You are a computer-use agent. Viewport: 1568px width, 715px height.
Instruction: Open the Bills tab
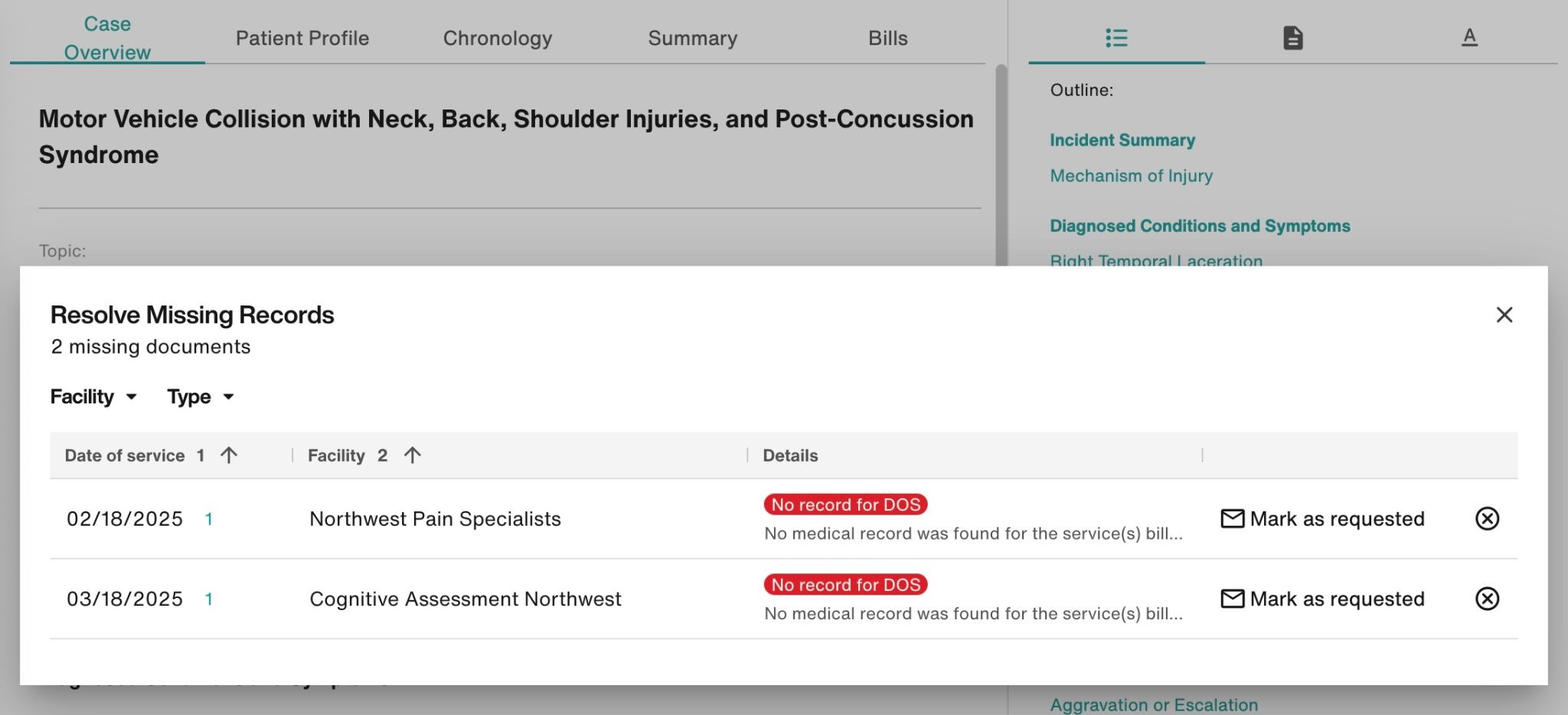coord(887,38)
